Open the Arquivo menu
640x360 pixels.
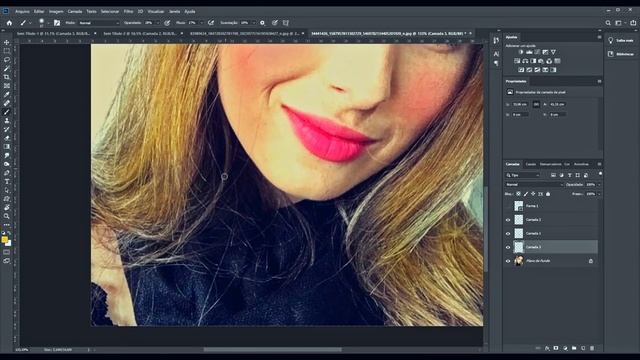[22, 11]
